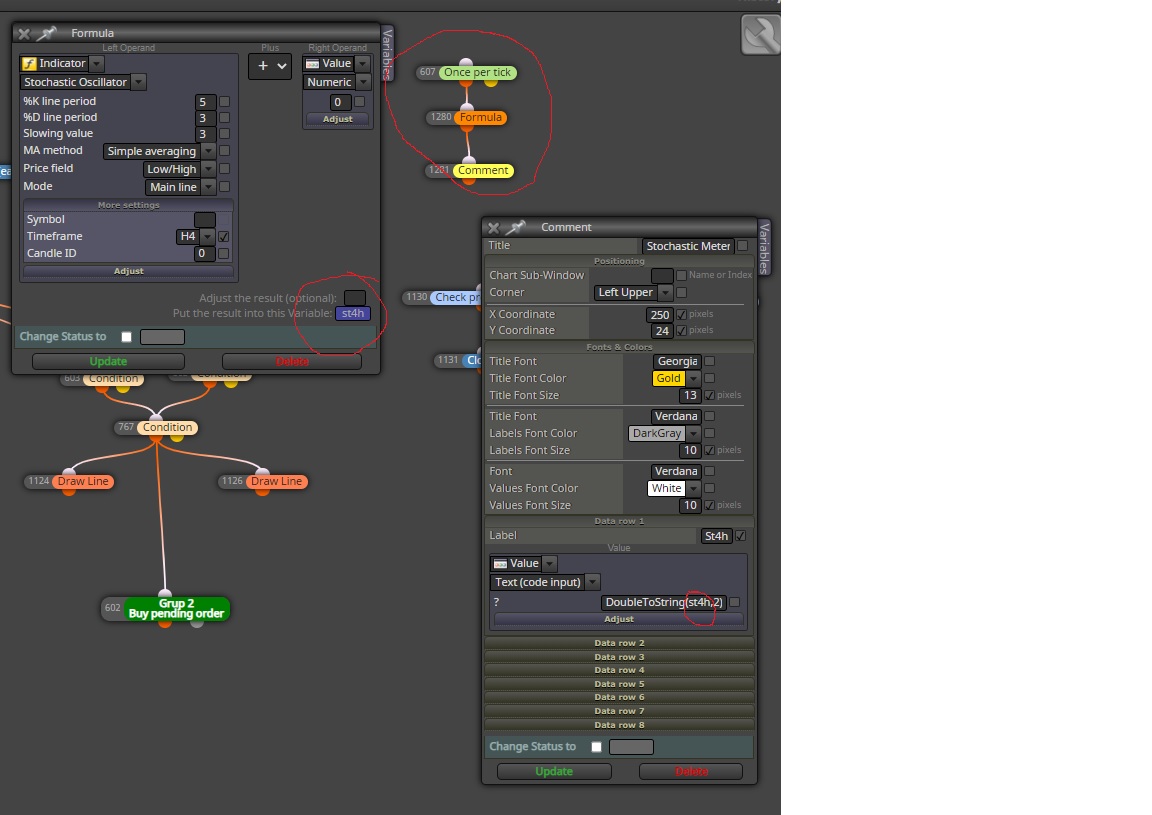This screenshot has width=1152, height=815.
Task: Open Stochastic Oscillator indicator dropdown
Action: (x=139, y=82)
